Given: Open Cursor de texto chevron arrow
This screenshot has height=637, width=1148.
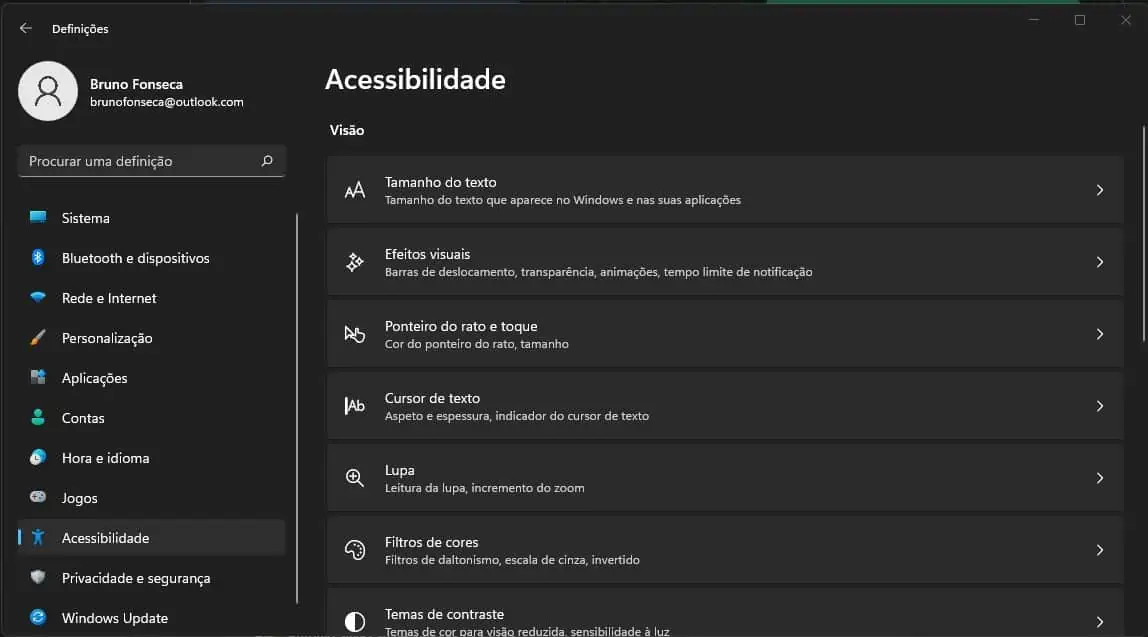Looking at the screenshot, I should coord(1100,406).
